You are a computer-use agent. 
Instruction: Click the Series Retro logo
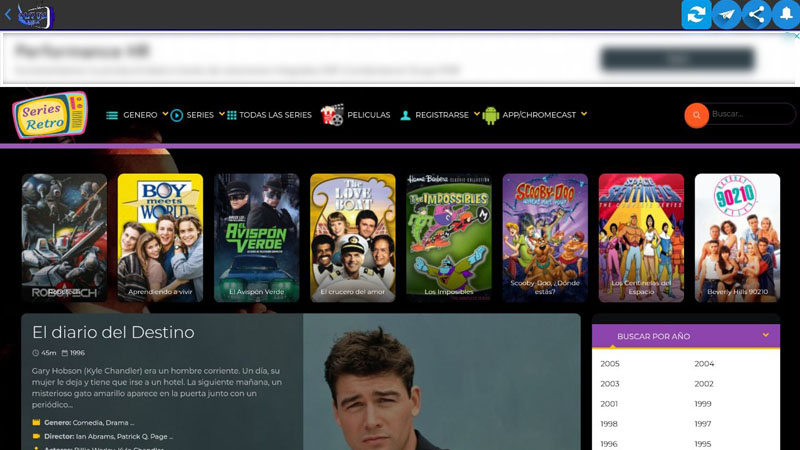tap(49, 116)
